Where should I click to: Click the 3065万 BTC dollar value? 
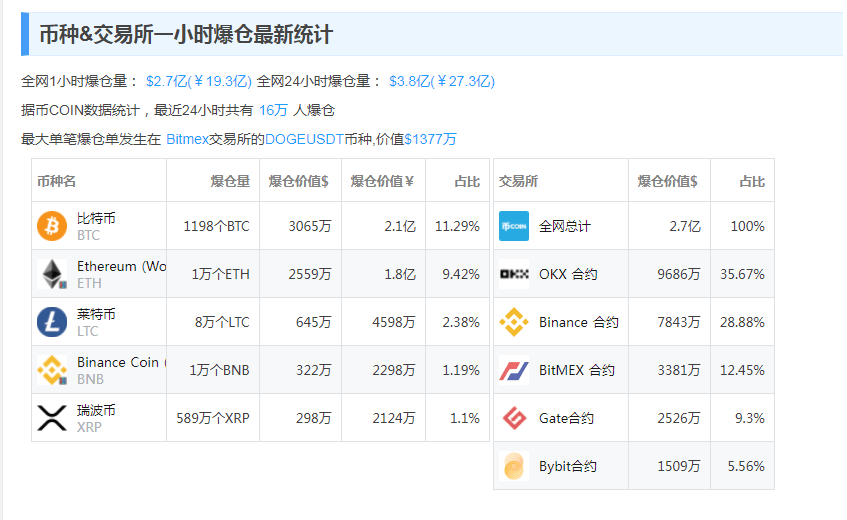[x=310, y=226]
